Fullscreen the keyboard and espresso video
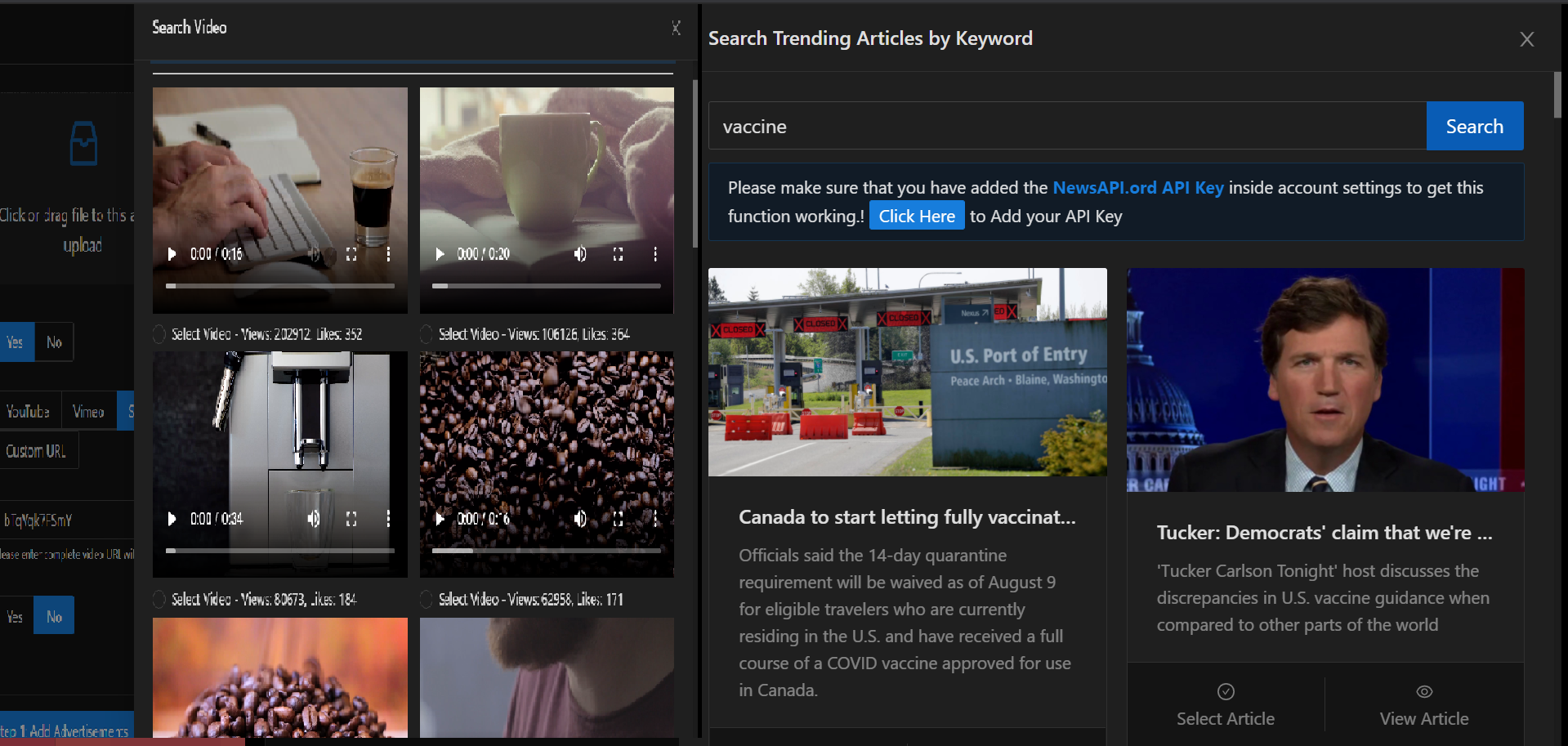Viewport: 1568px width, 746px height. [351, 254]
